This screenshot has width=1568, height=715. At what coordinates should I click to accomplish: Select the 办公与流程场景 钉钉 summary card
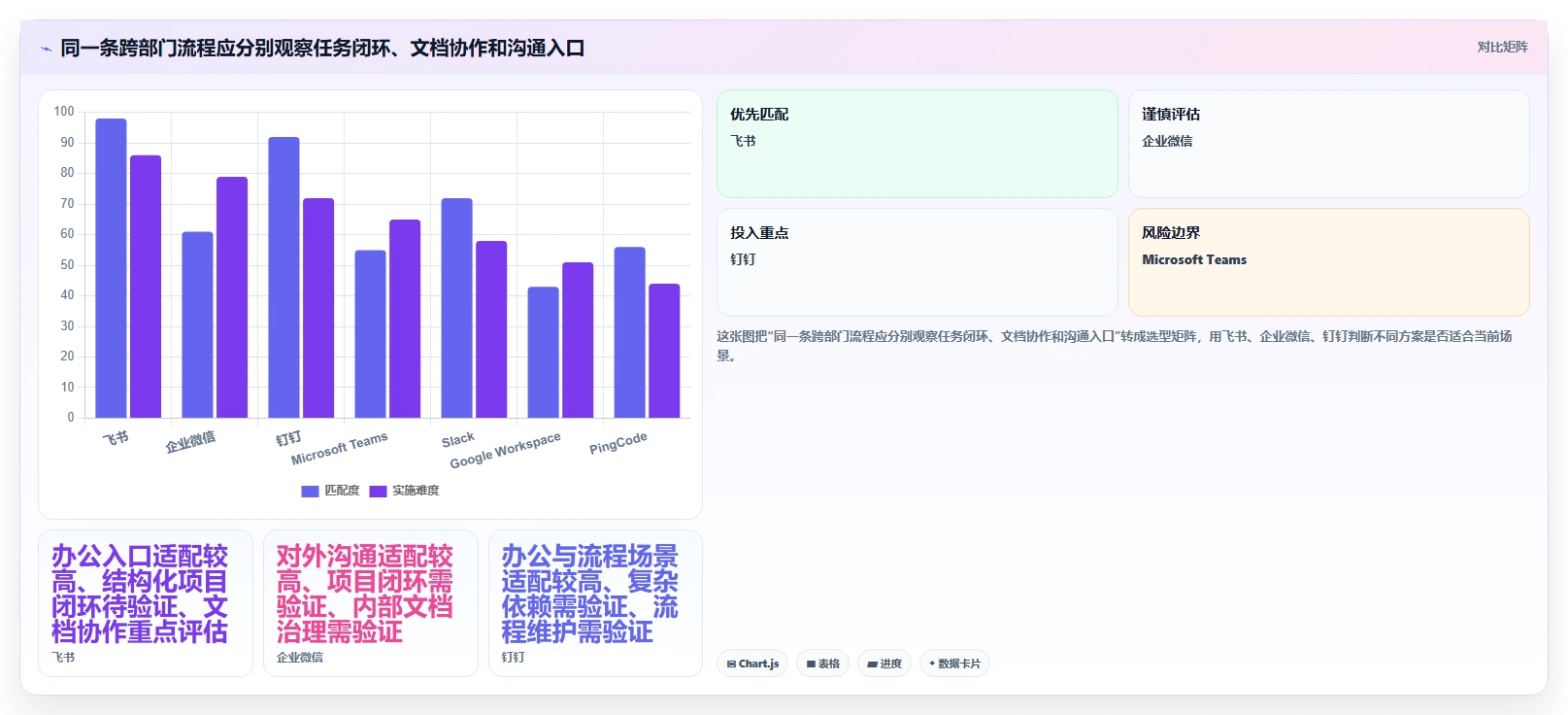coord(595,603)
